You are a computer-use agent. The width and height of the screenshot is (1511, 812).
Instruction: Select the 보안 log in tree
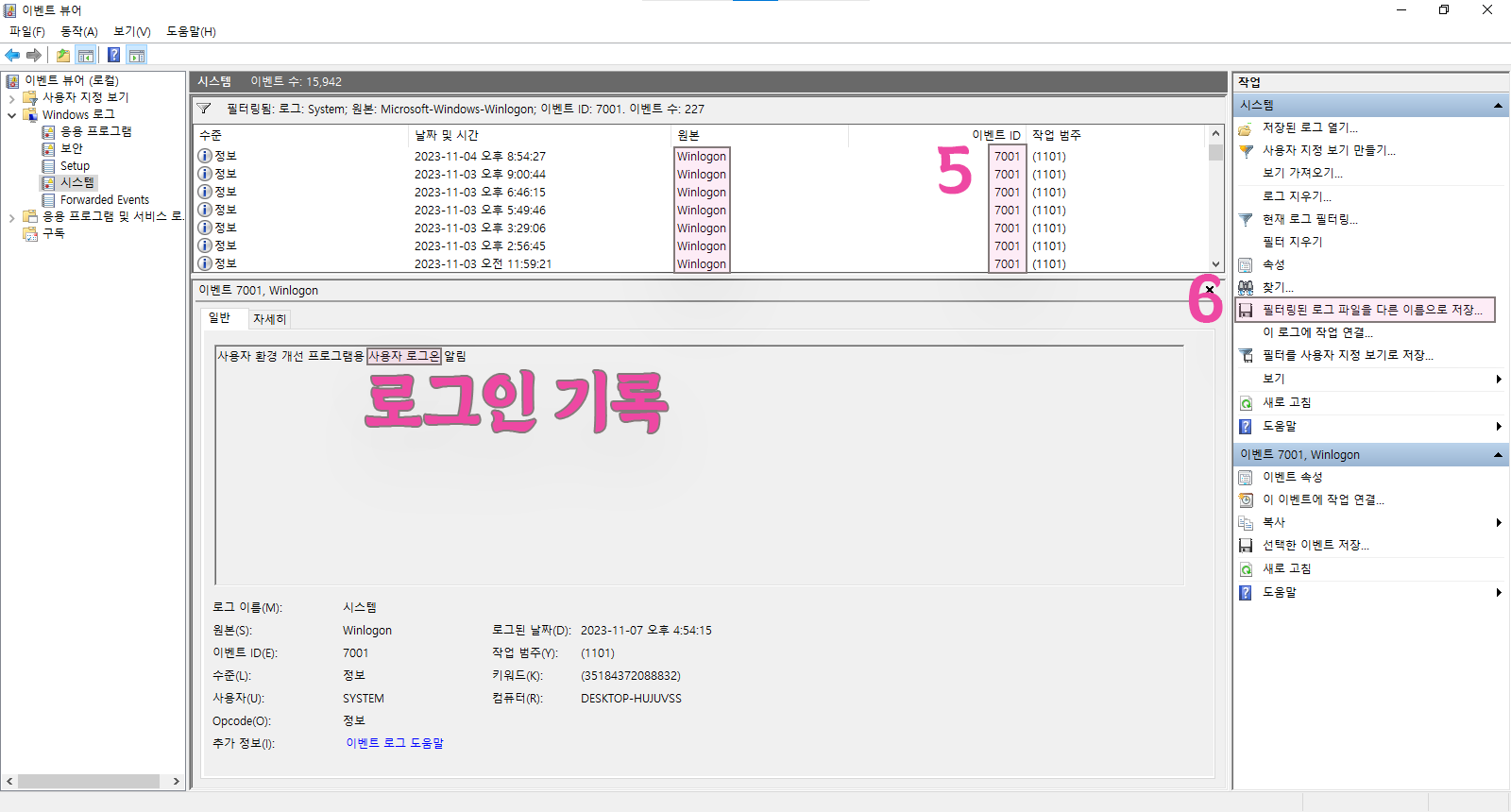(72, 148)
